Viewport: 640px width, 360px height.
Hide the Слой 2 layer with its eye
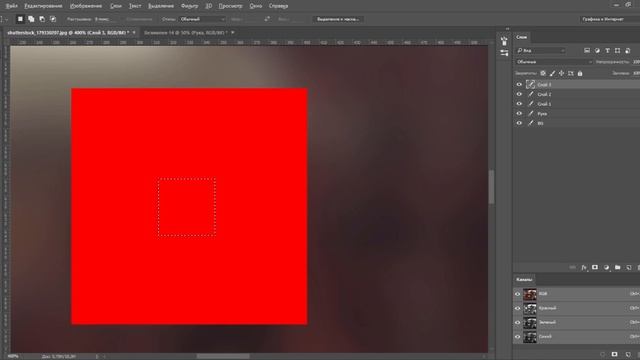point(519,94)
